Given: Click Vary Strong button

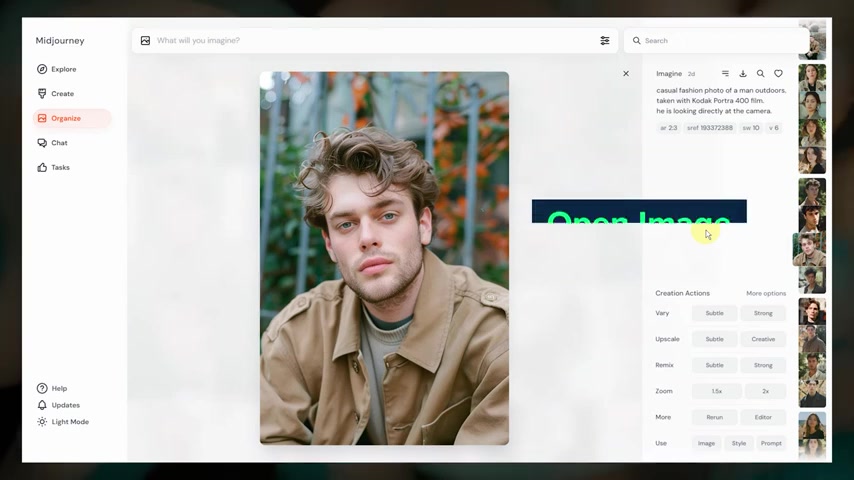Looking at the screenshot, I should (x=763, y=313).
